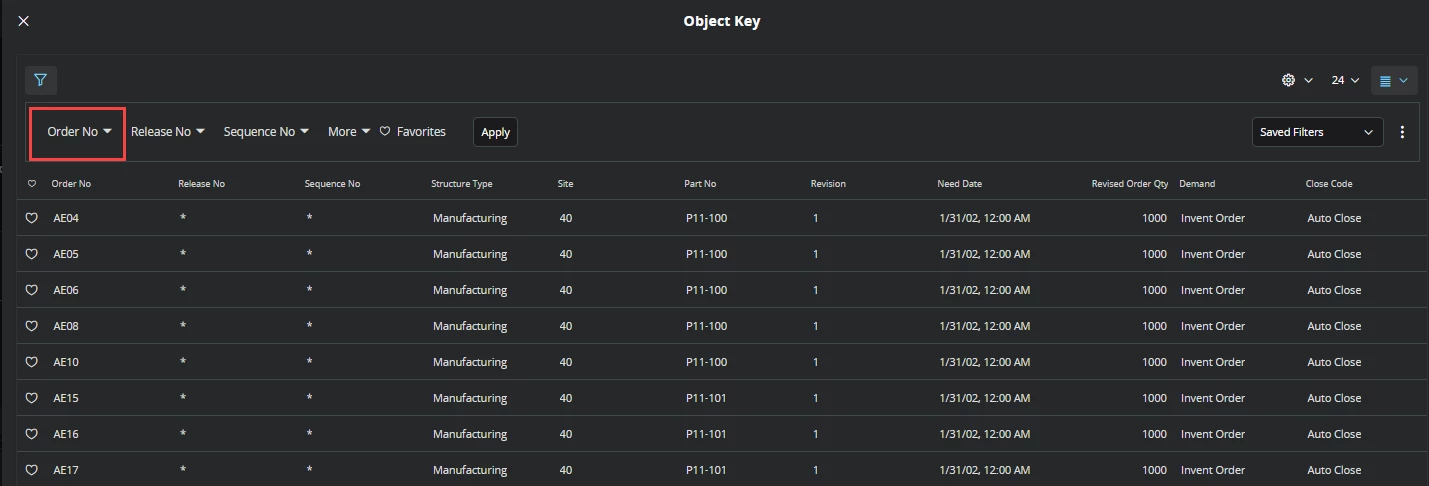Open the Saved Filters combo box
The height and width of the screenshot is (486, 1429).
1317,132
